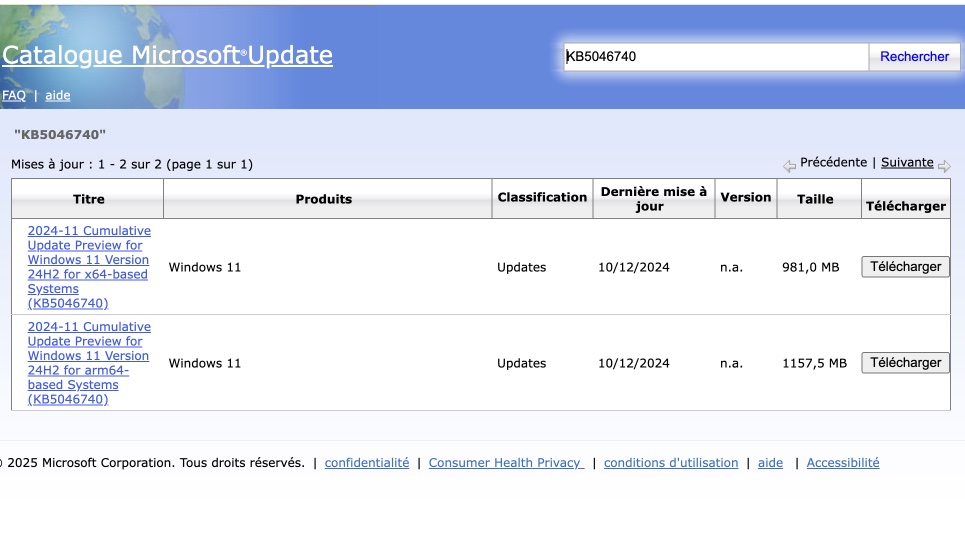Screen dimensions: 965x547
Task: Open the FAQ link in the header
Action: click(x=14, y=95)
